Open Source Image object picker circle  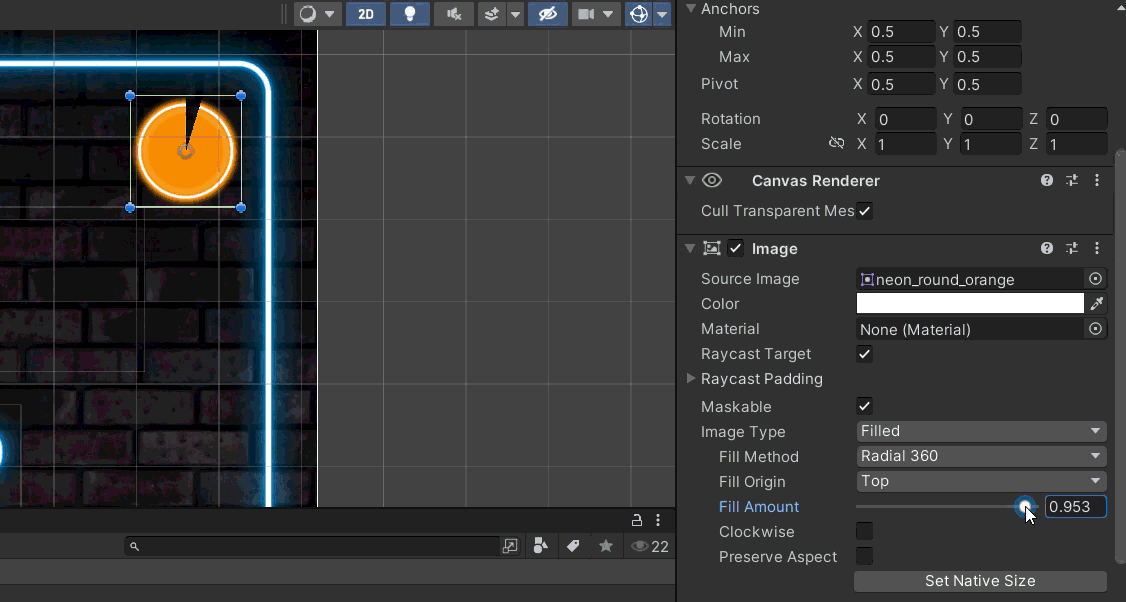(x=1095, y=279)
